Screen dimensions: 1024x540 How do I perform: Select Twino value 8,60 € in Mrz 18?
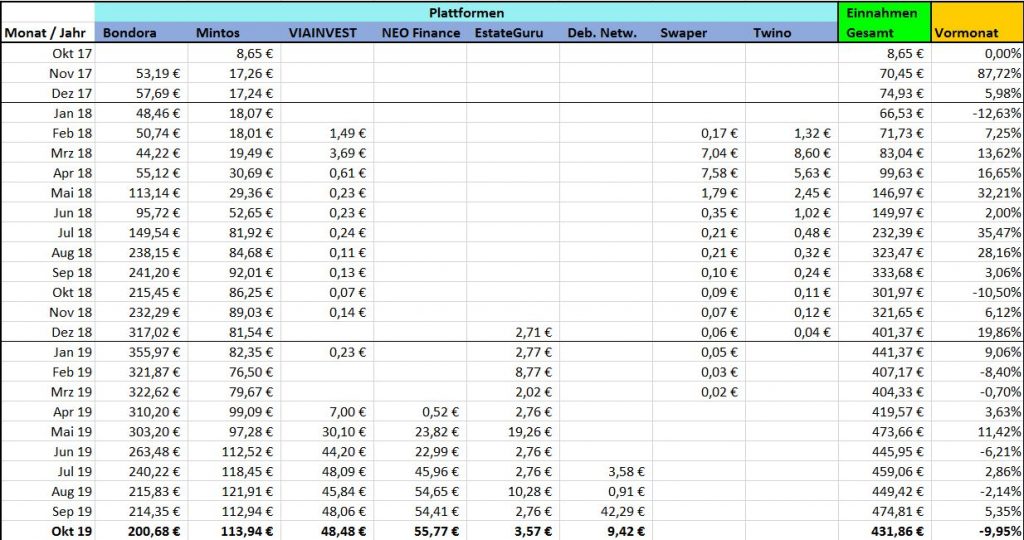point(792,153)
